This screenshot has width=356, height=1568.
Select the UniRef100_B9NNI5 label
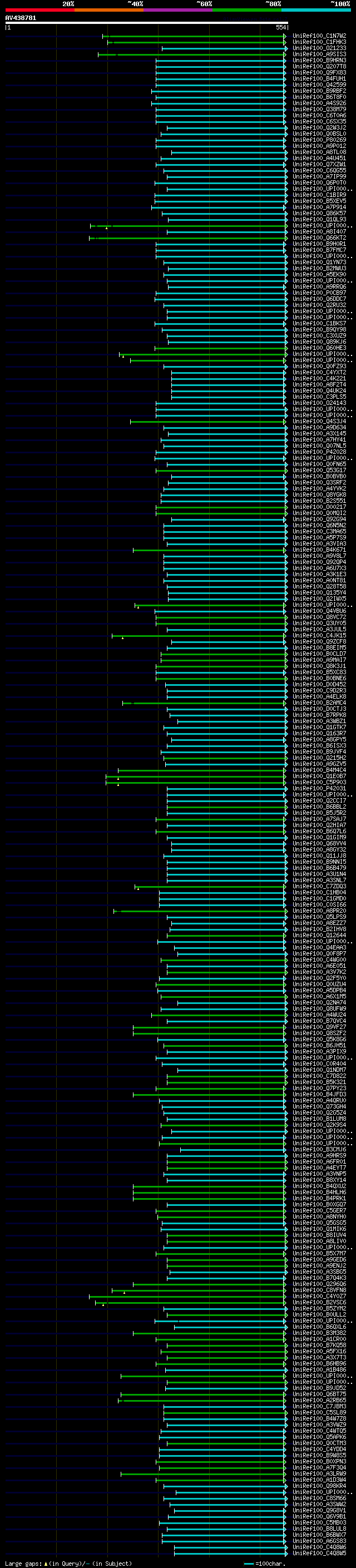[x=319, y=862]
